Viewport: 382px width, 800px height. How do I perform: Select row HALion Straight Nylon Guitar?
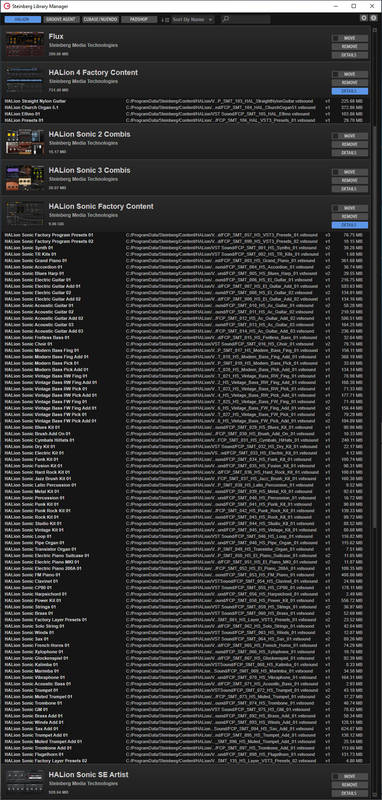(x=186, y=101)
